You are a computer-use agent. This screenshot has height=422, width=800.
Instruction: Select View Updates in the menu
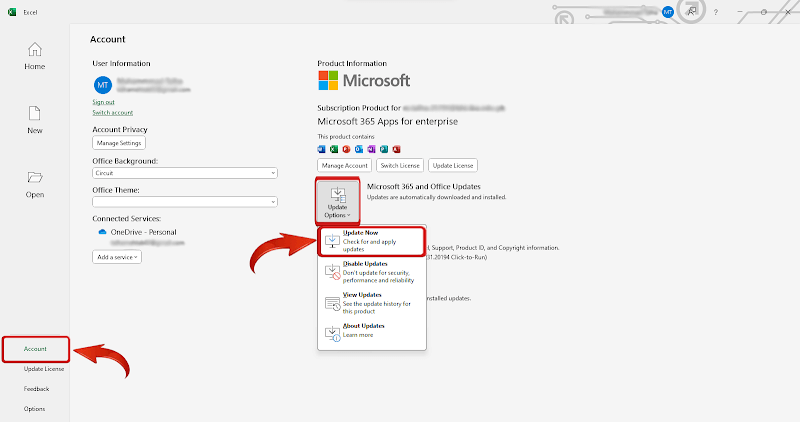[372, 303]
